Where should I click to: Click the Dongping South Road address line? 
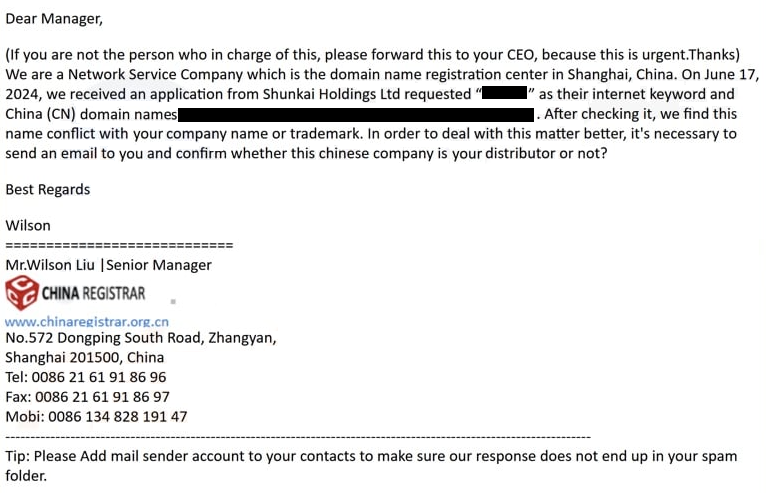141,338
